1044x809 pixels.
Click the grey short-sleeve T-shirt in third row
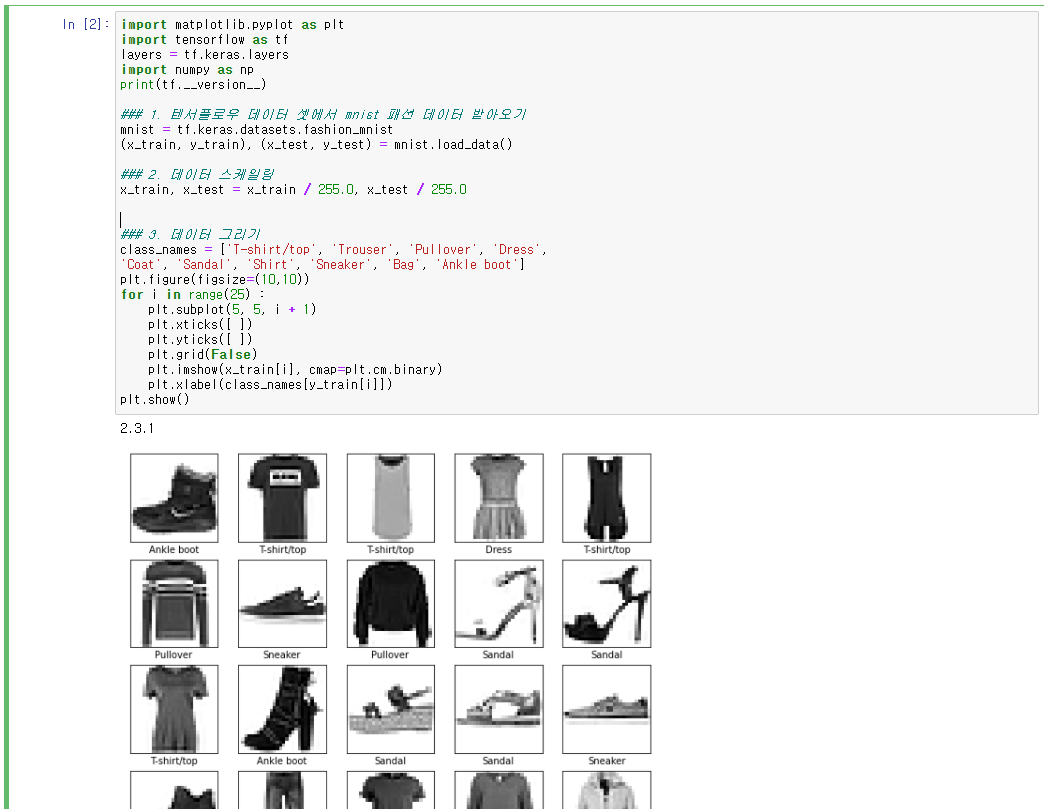174,709
